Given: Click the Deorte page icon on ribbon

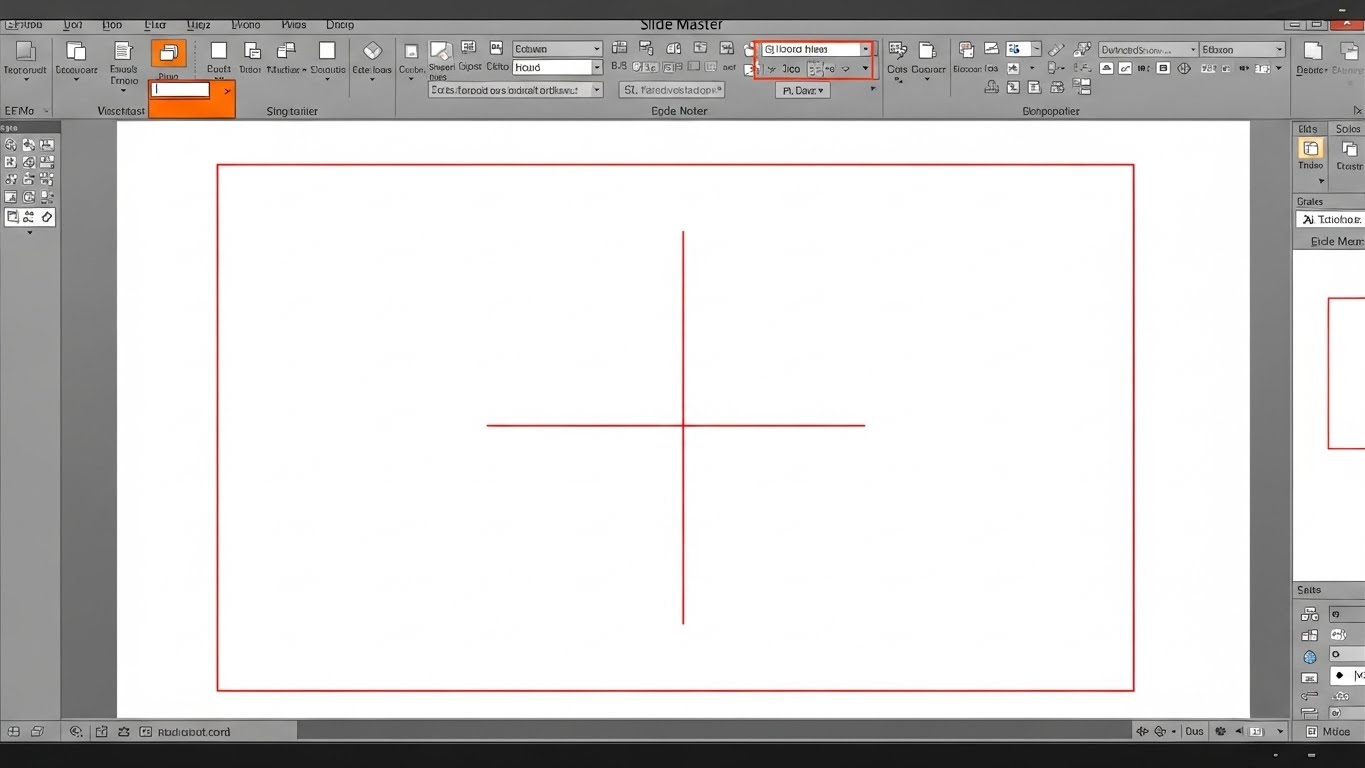Looking at the screenshot, I should coord(1313,51).
